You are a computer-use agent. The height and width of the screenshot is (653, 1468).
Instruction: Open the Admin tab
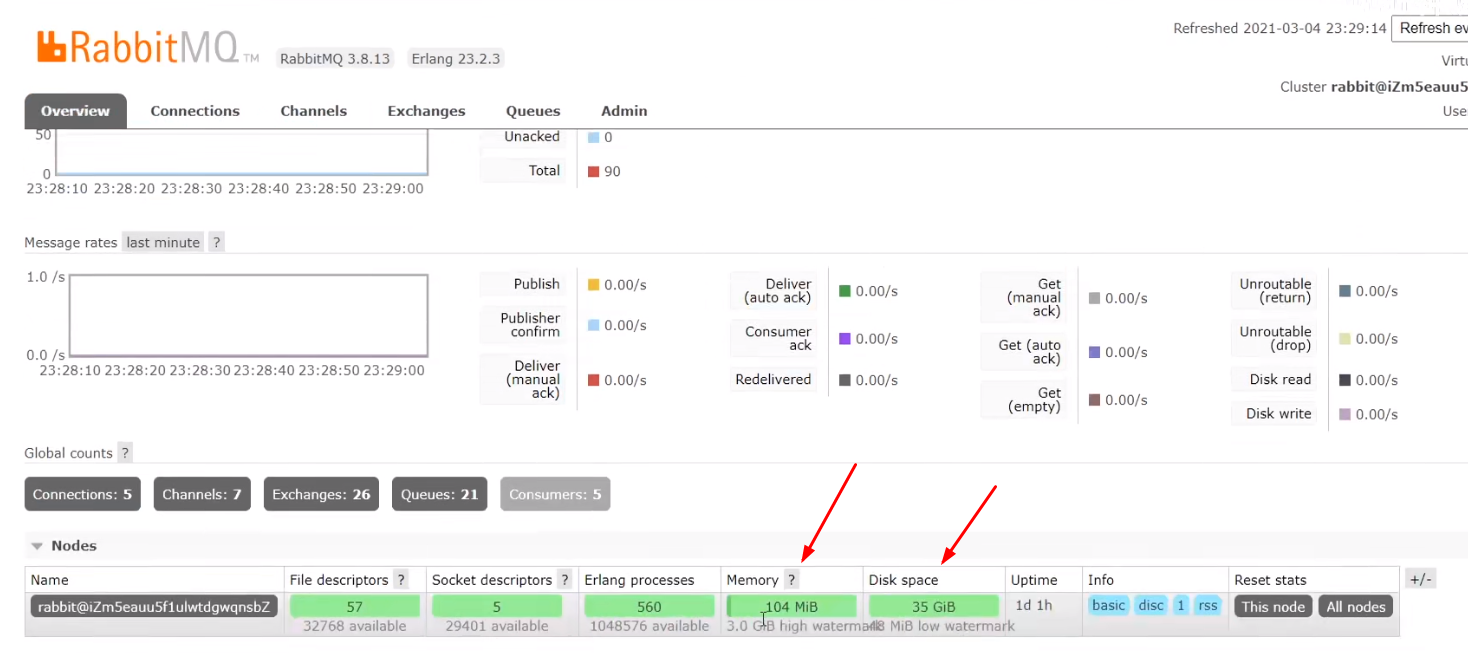pos(624,111)
